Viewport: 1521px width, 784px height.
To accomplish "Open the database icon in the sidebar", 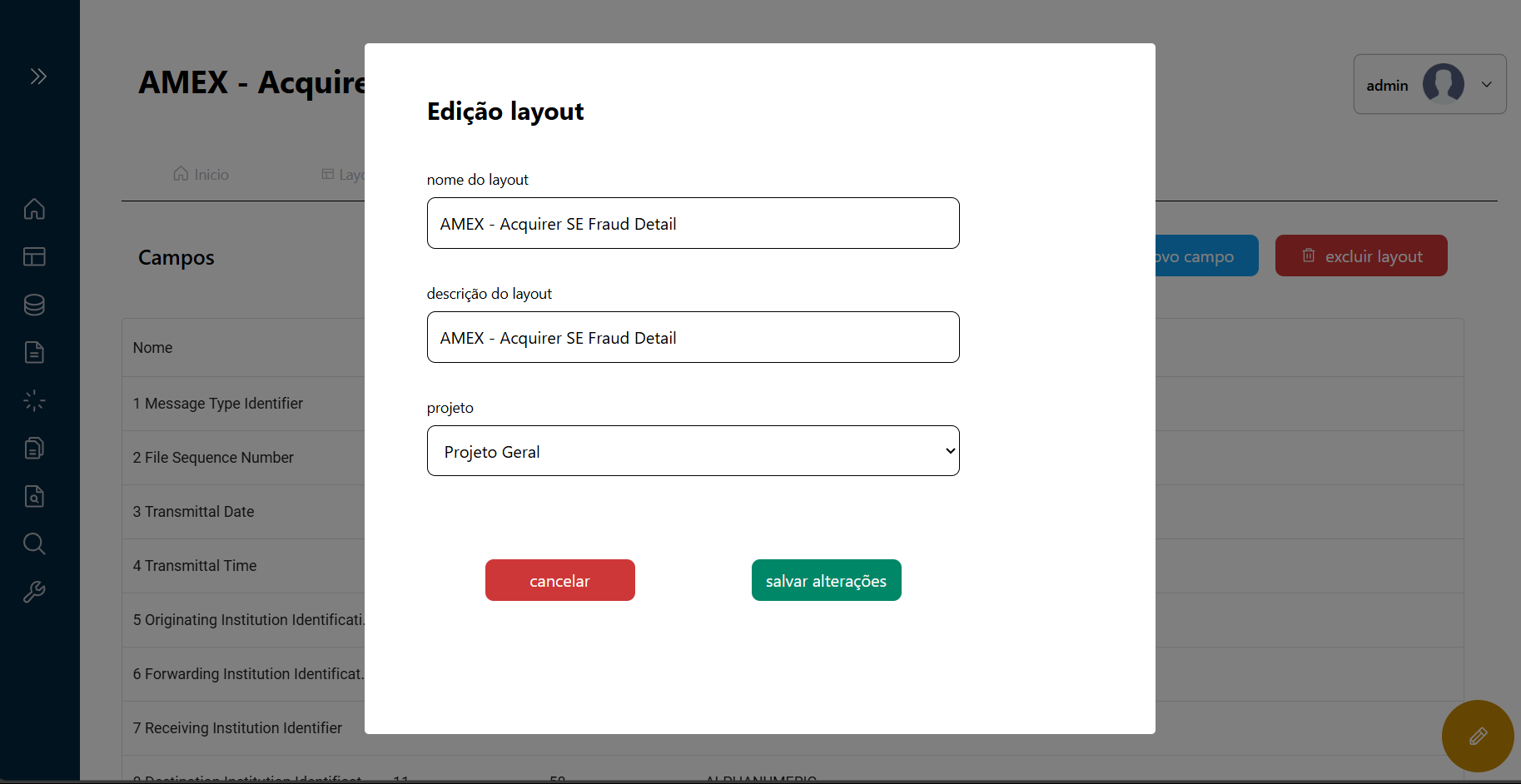I will (x=34, y=305).
